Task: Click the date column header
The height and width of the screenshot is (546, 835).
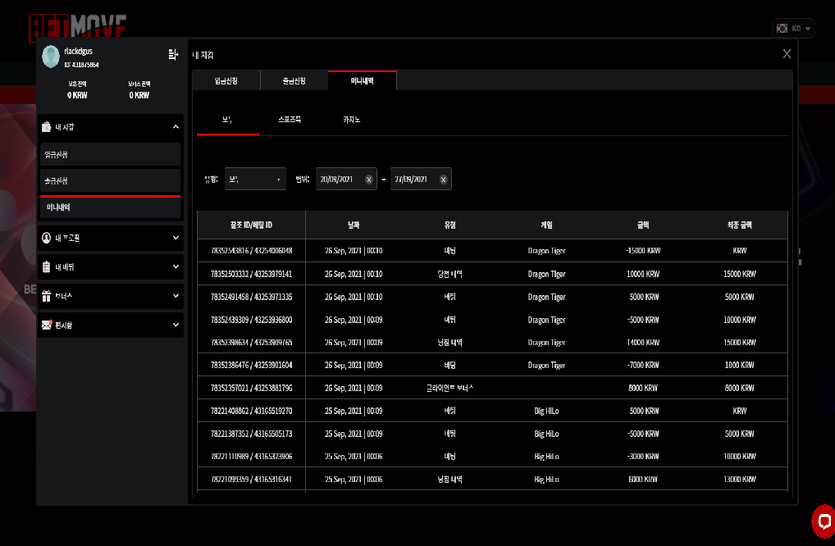Action: [354, 225]
